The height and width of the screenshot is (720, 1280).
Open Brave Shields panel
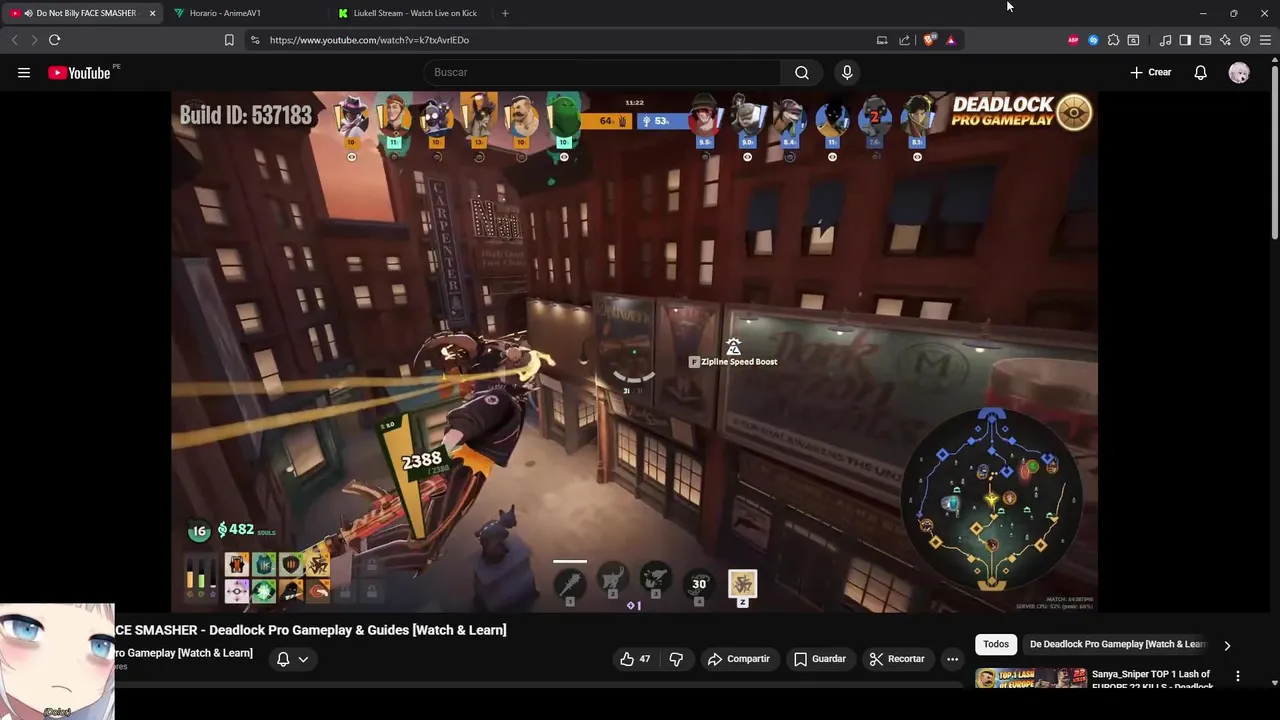(929, 40)
